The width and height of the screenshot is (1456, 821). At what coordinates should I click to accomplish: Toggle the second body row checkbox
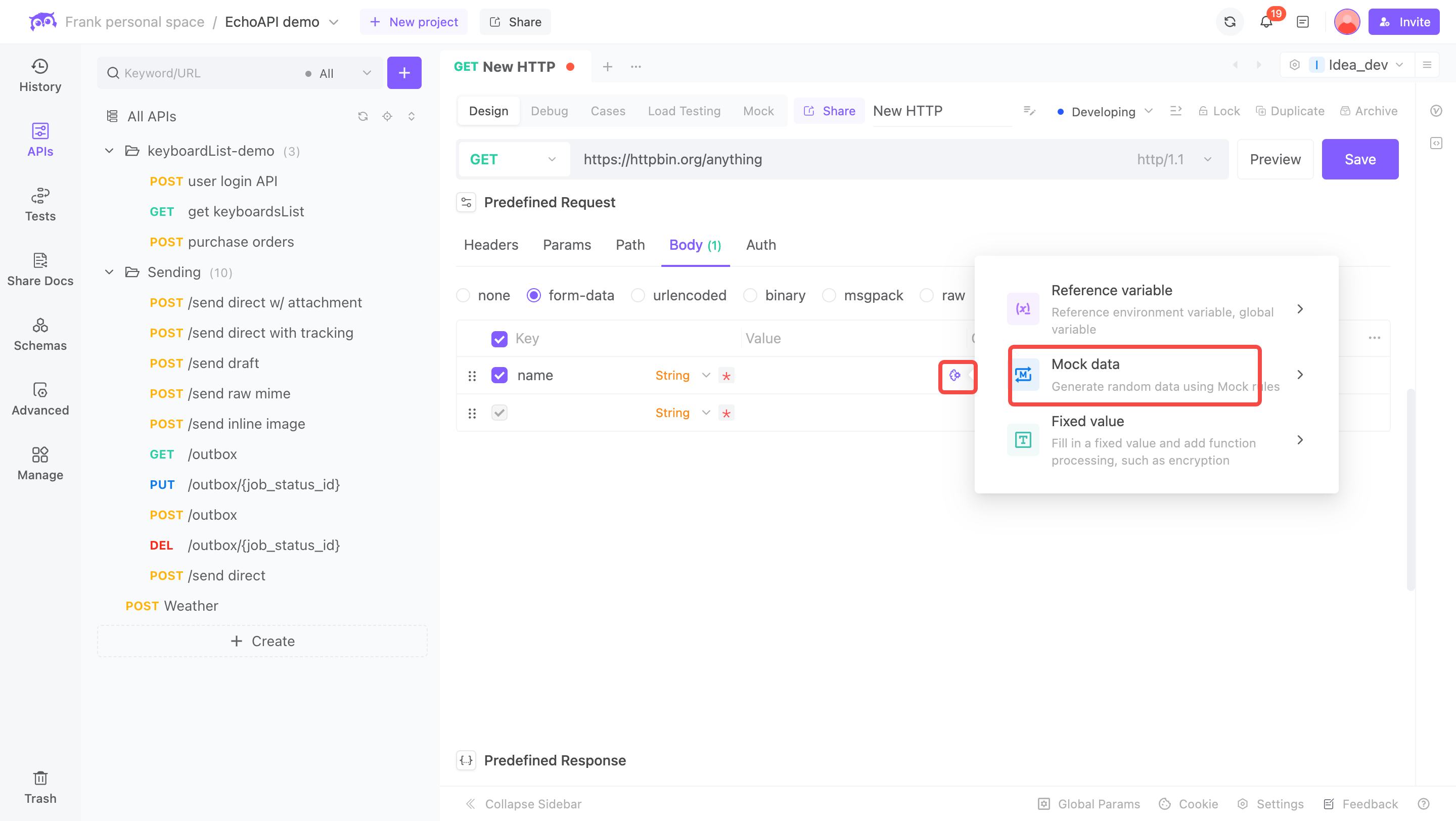pyautogui.click(x=499, y=413)
